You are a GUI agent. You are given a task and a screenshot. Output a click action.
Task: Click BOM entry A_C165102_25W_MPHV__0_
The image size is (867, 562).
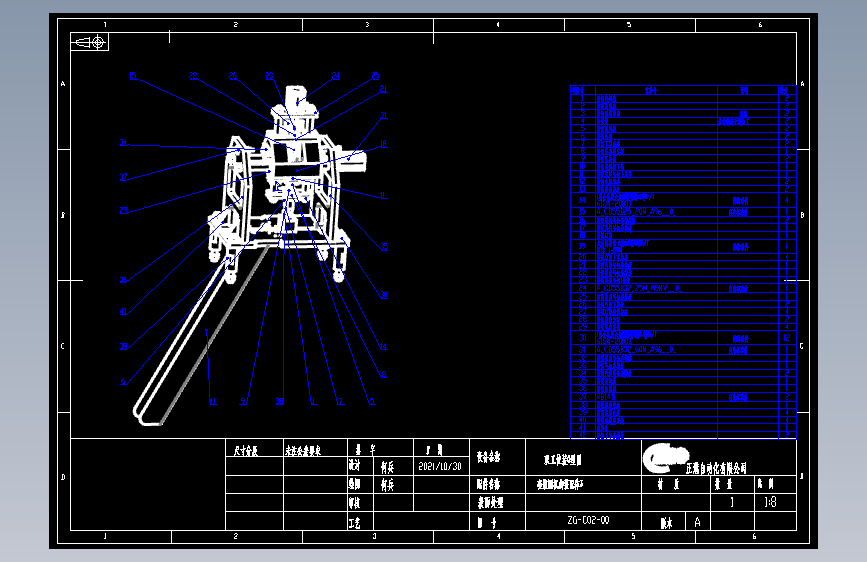639,288
